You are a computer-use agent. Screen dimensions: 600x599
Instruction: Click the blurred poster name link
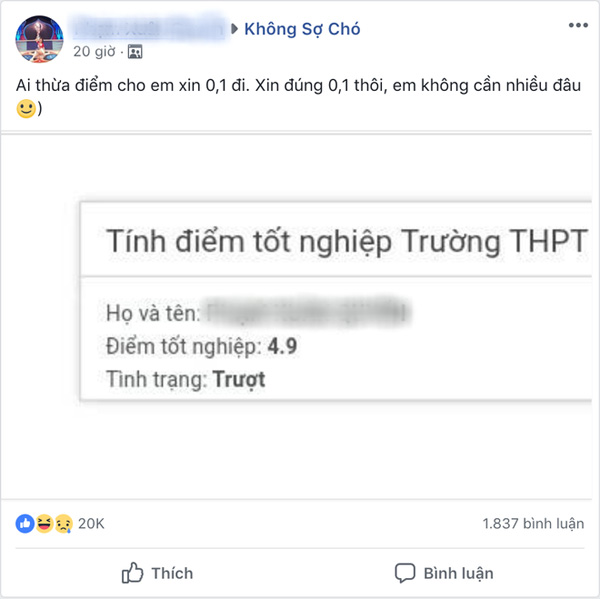149,28
